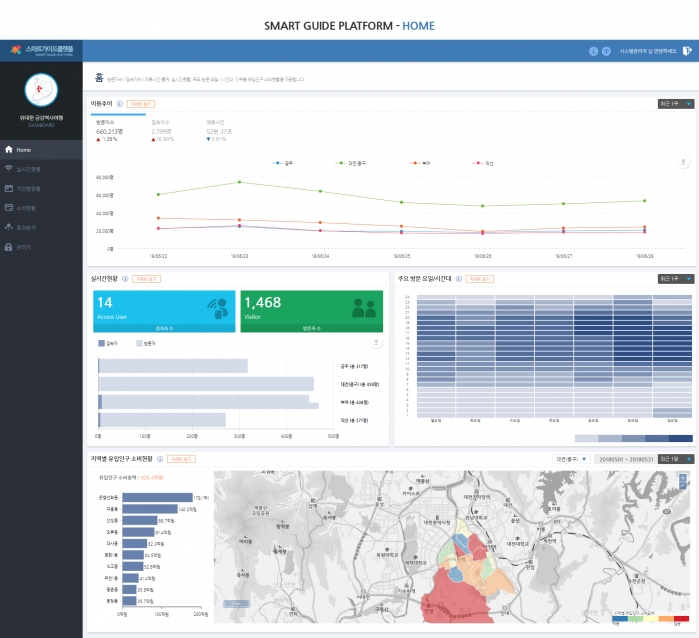
Task: Switch to the 체류시간 metric tab
Action: [x=217, y=125]
